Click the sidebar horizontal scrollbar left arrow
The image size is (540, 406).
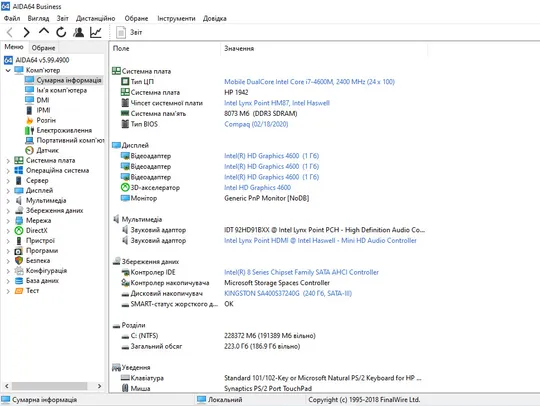[x=7, y=386]
